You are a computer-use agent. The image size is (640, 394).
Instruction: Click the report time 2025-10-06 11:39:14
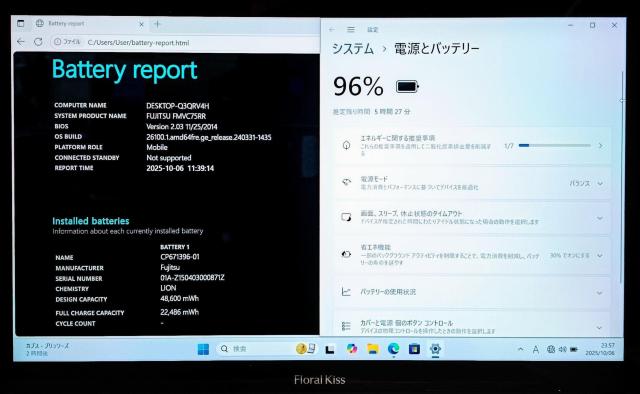click(180, 168)
